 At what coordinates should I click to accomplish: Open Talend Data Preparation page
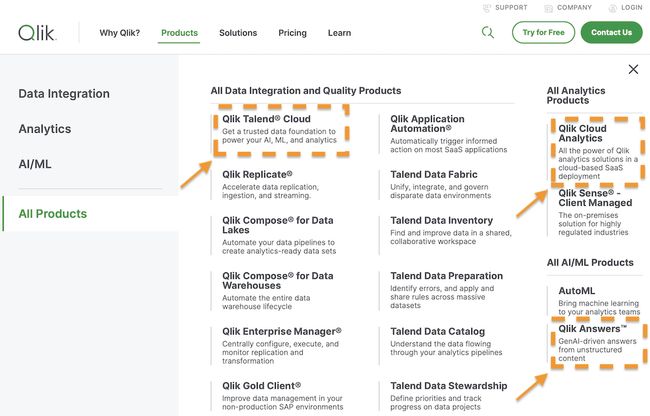(x=446, y=276)
